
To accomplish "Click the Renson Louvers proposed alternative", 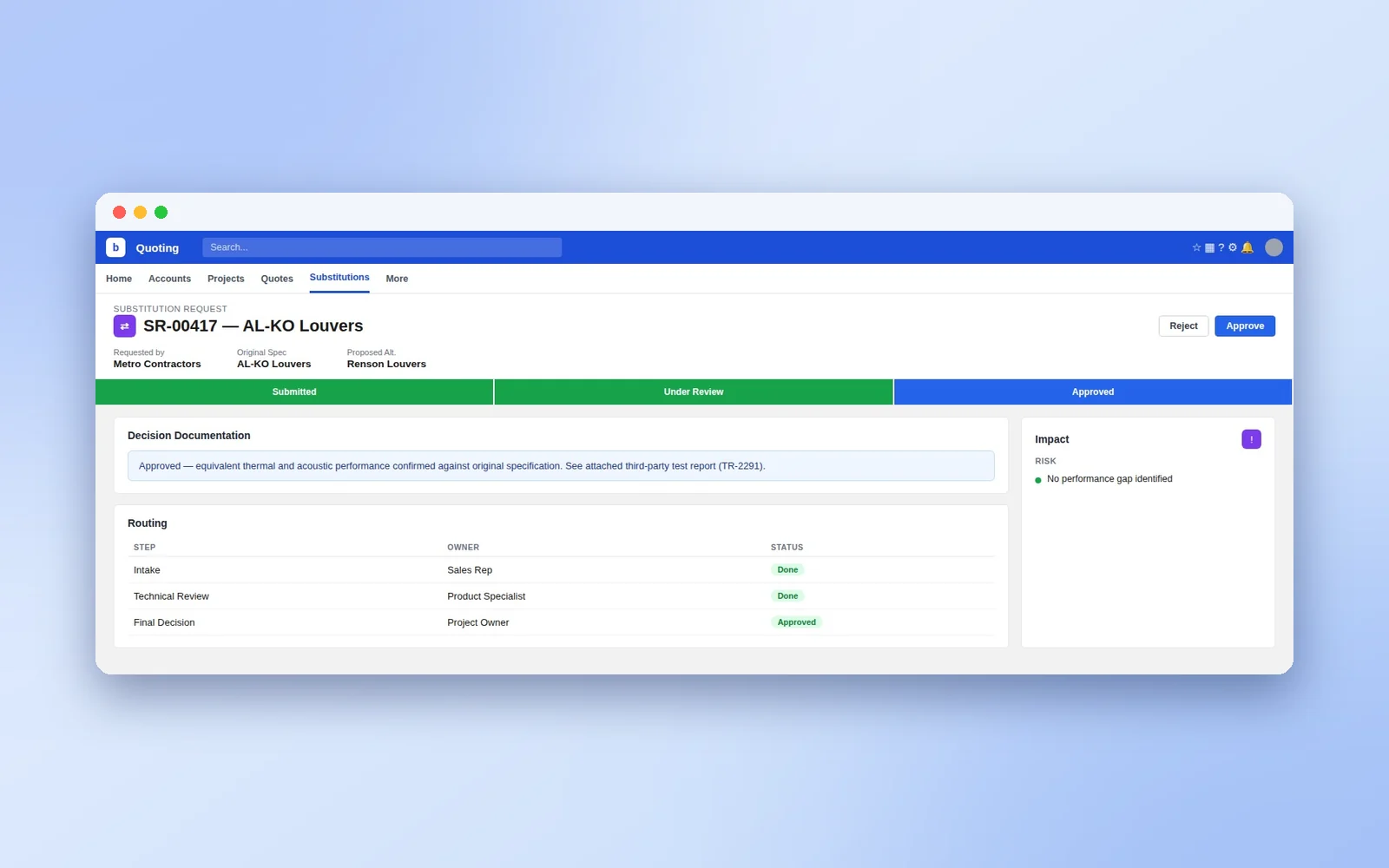I will (386, 365).
